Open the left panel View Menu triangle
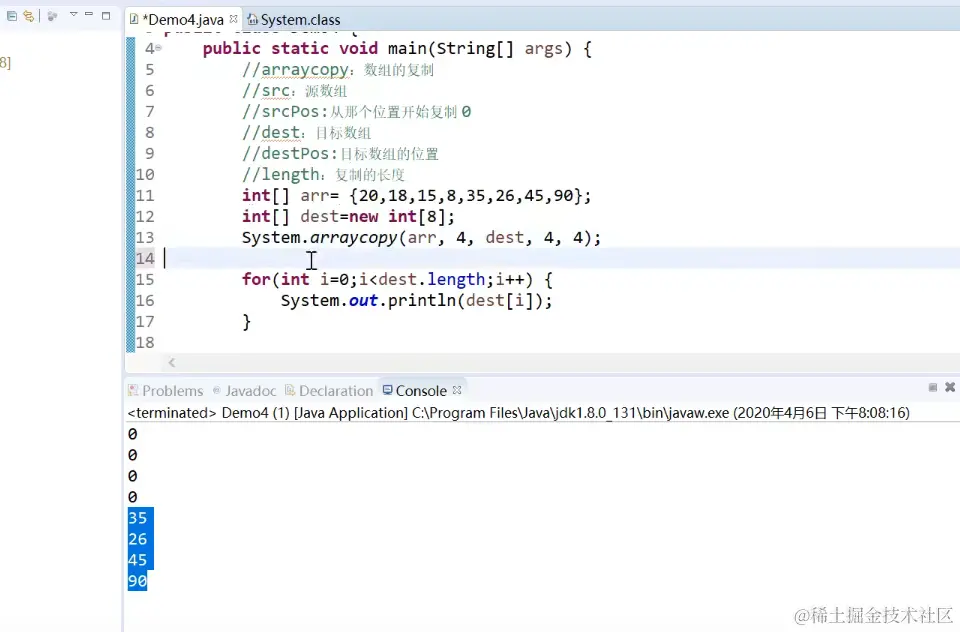960x632 pixels. (x=73, y=14)
